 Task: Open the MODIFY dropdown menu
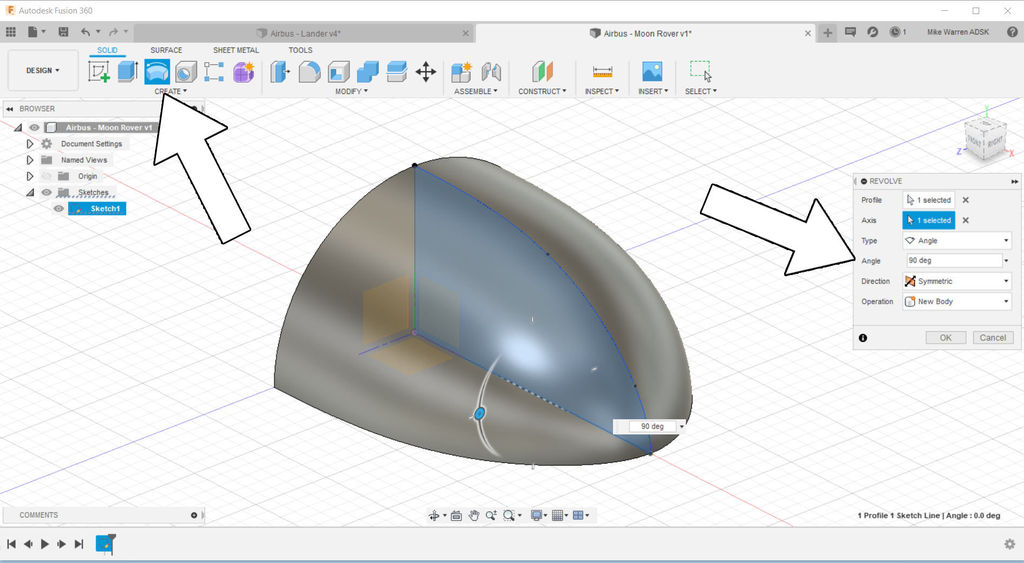click(351, 91)
